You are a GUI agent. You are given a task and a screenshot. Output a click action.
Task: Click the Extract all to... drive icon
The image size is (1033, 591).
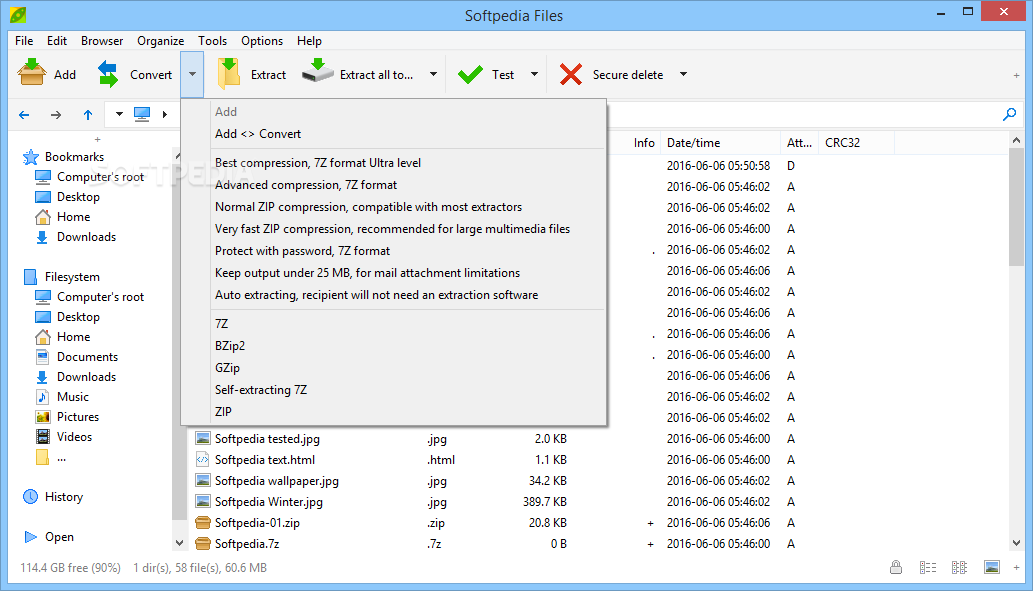click(x=318, y=71)
